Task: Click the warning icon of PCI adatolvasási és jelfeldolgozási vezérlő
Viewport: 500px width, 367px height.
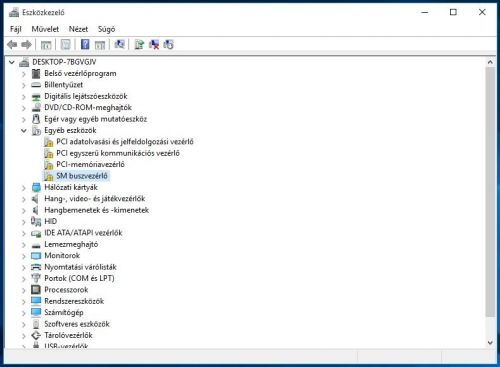Action: pyautogui.click(x=49, y=142)
